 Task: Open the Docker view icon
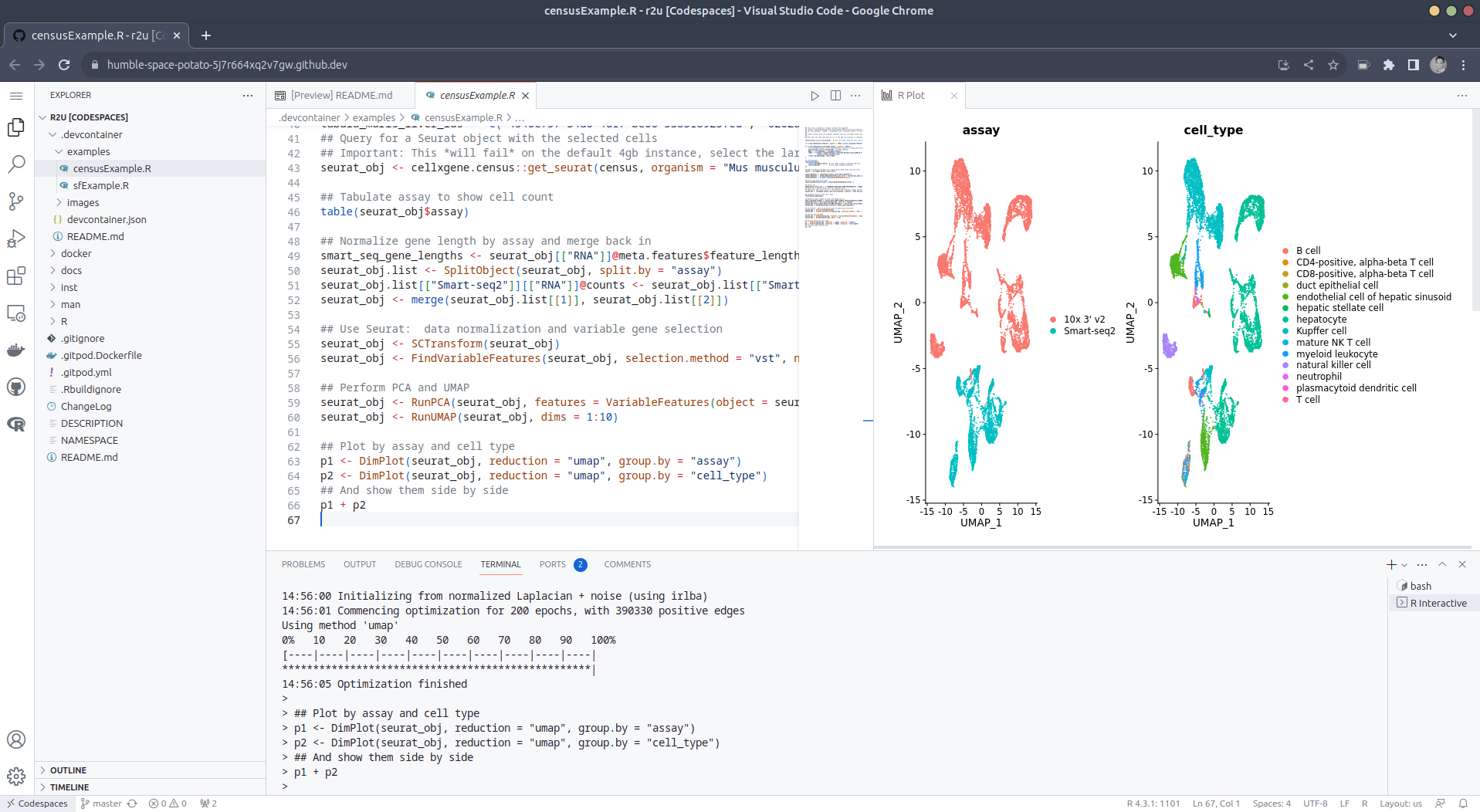16,350
